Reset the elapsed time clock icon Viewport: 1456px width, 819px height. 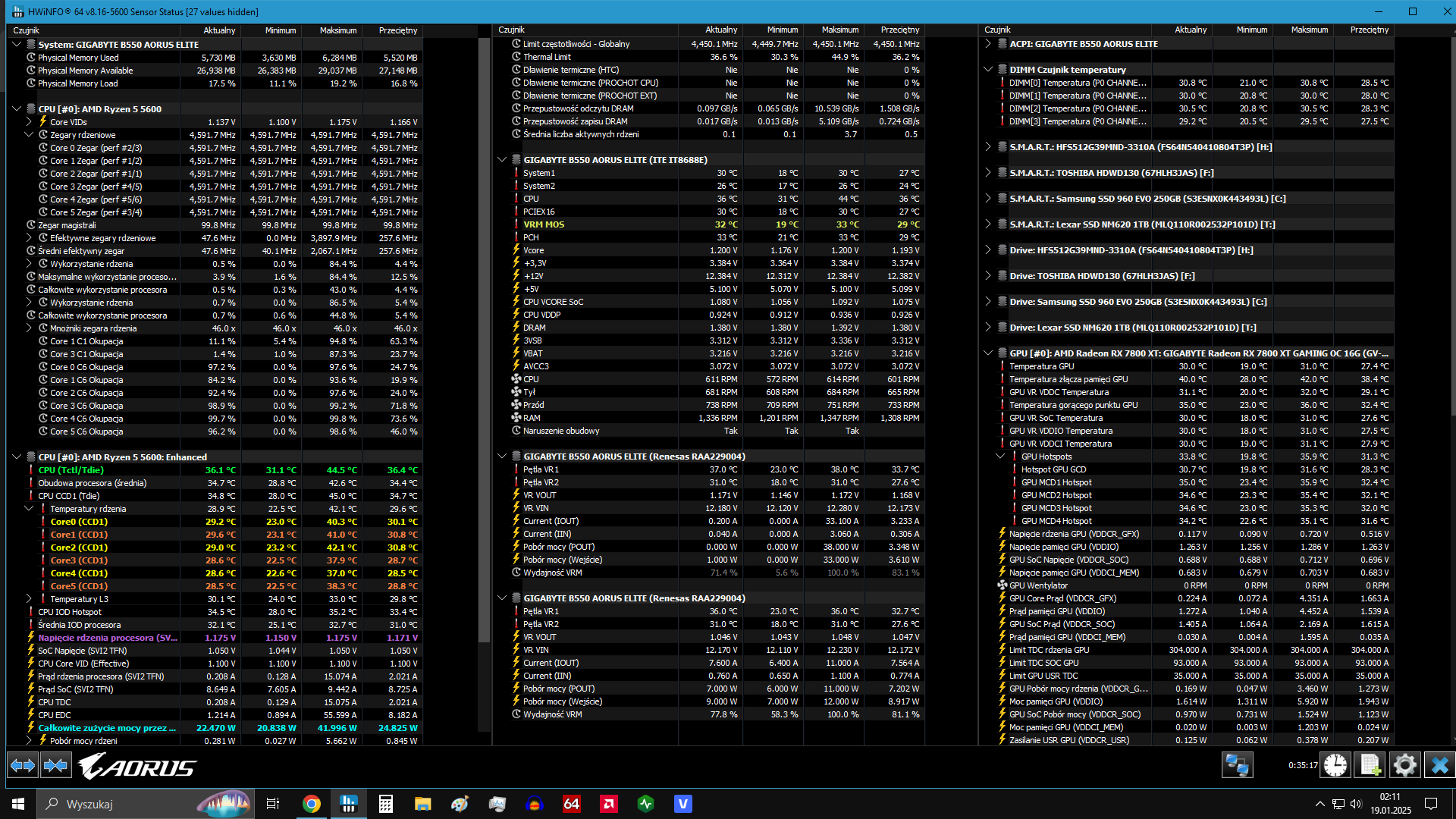coord(1335,765)
